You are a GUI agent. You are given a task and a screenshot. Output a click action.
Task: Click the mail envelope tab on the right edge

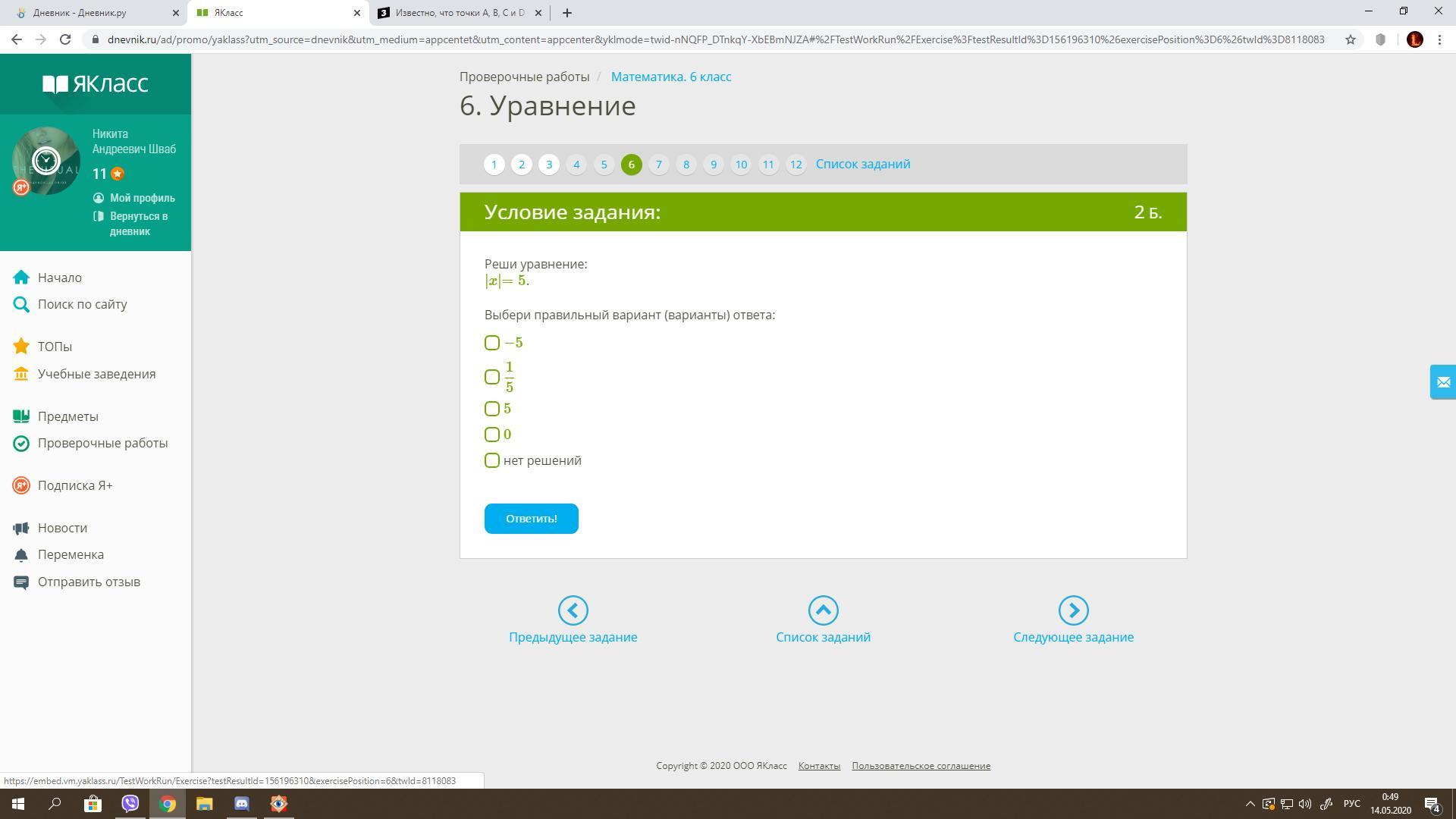click(1442, 382)
